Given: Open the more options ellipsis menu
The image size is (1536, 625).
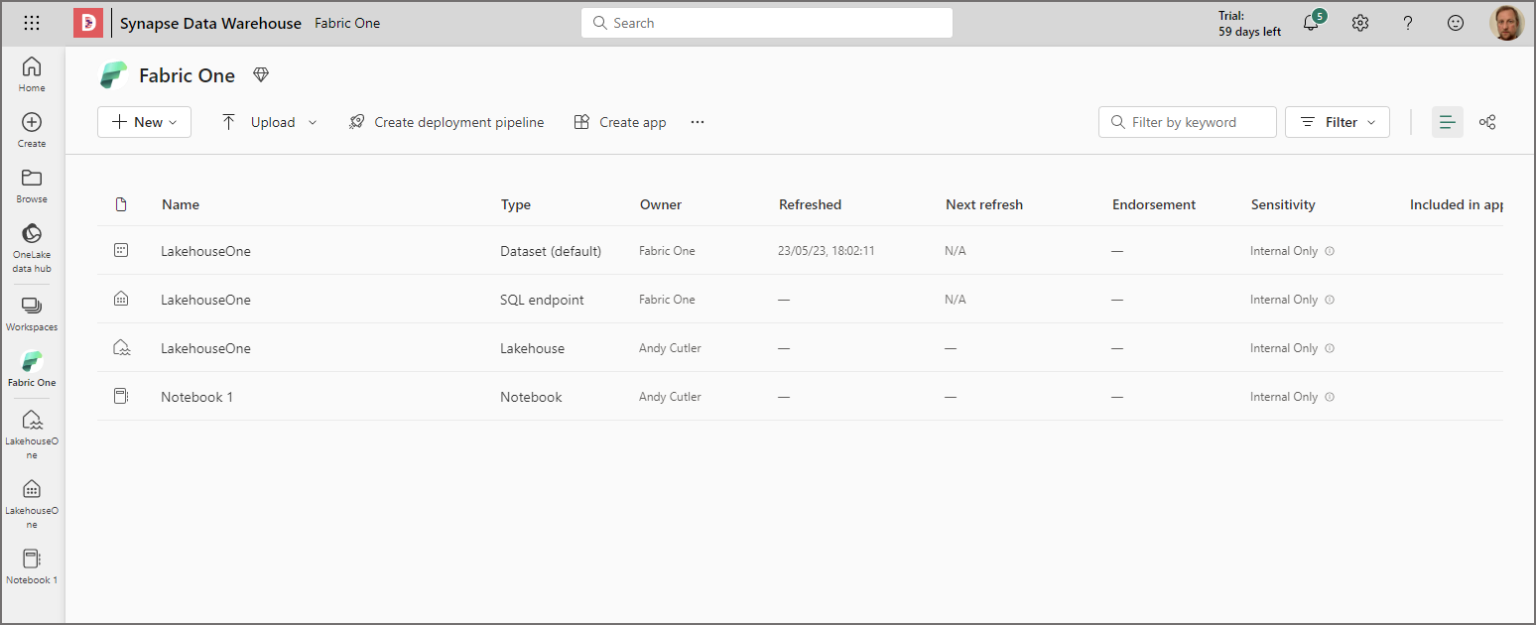Looking at the screenshot, I should pyautogui.click(x=697, y=121).
